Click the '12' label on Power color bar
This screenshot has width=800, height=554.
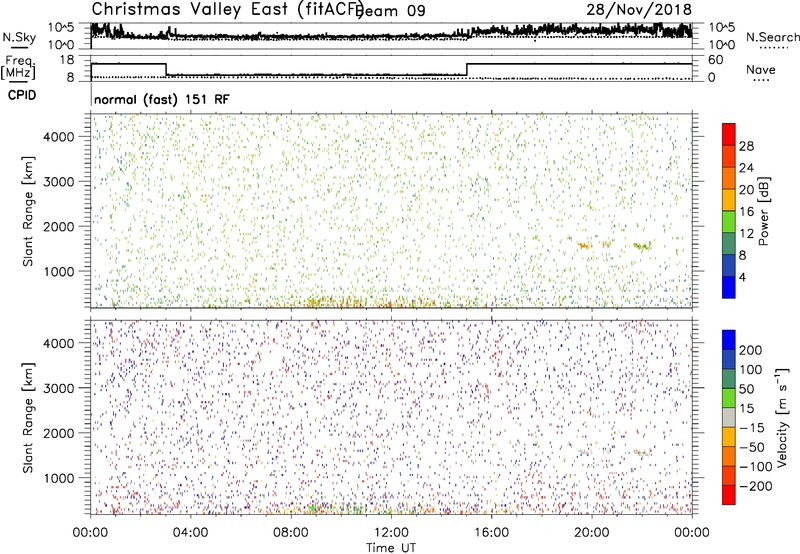pos(746,234)
